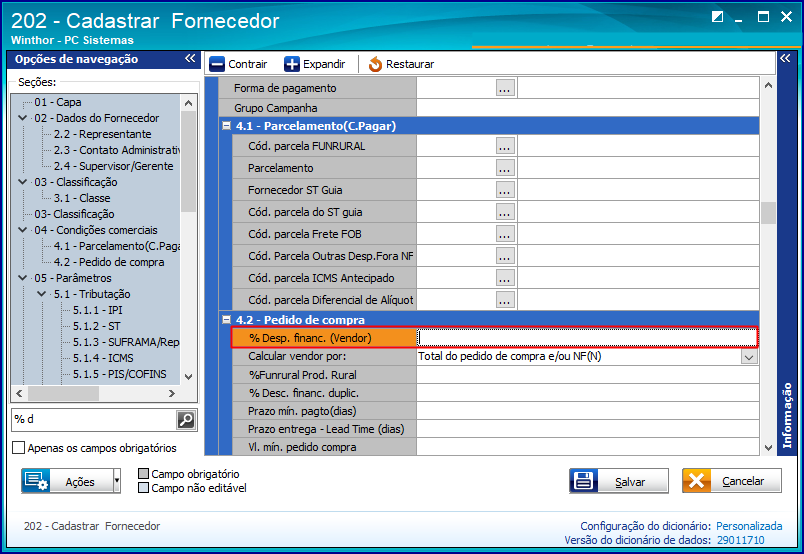Click the Grupo Campanha value field
Screen dimensions: 804x554
[x=588, y=108]
